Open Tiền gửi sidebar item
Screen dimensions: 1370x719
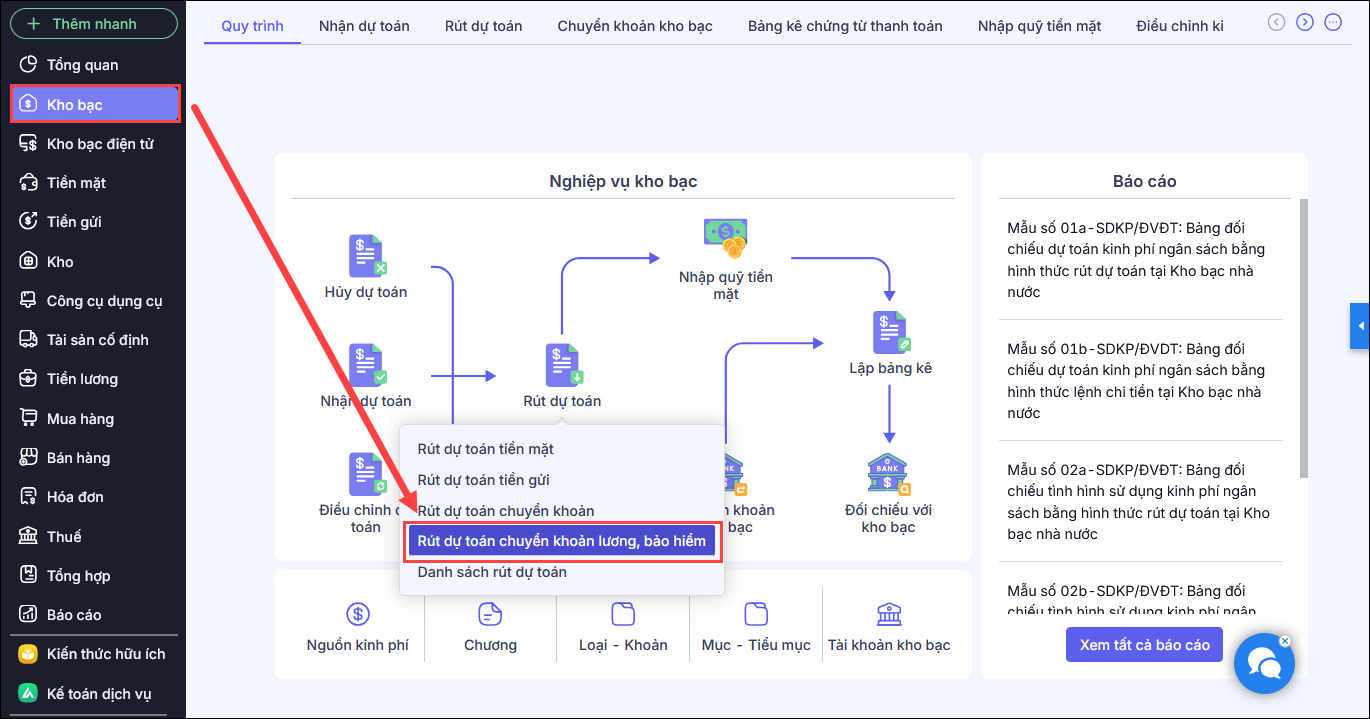tap(94, 222)
